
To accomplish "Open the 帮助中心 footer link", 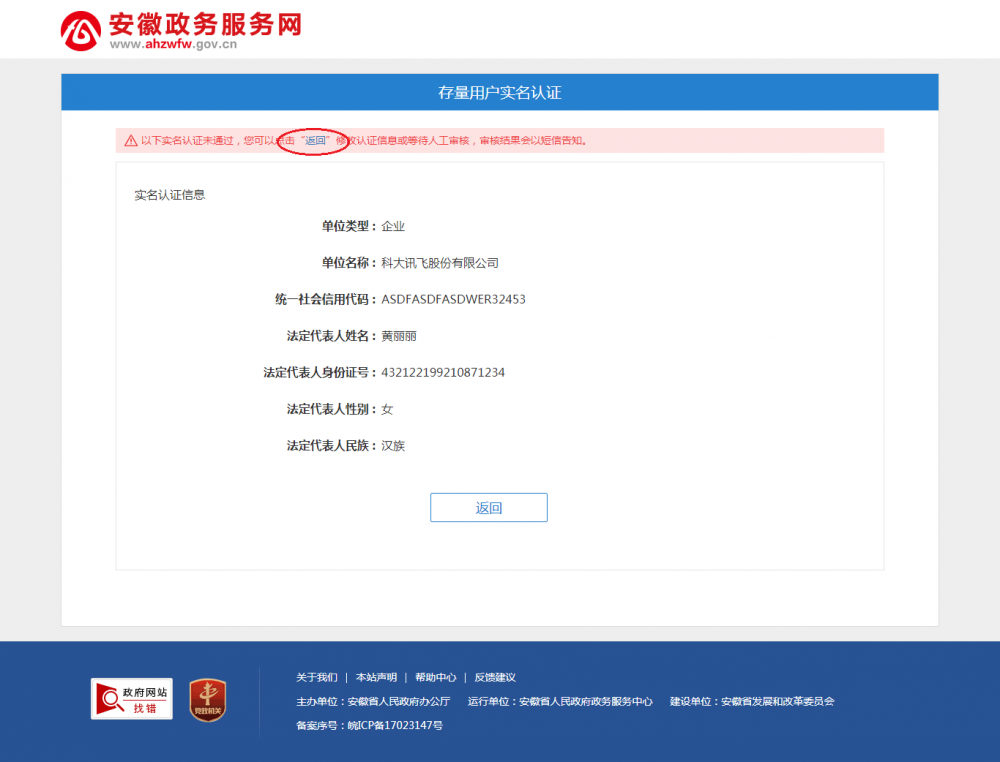I will point(437,677).
